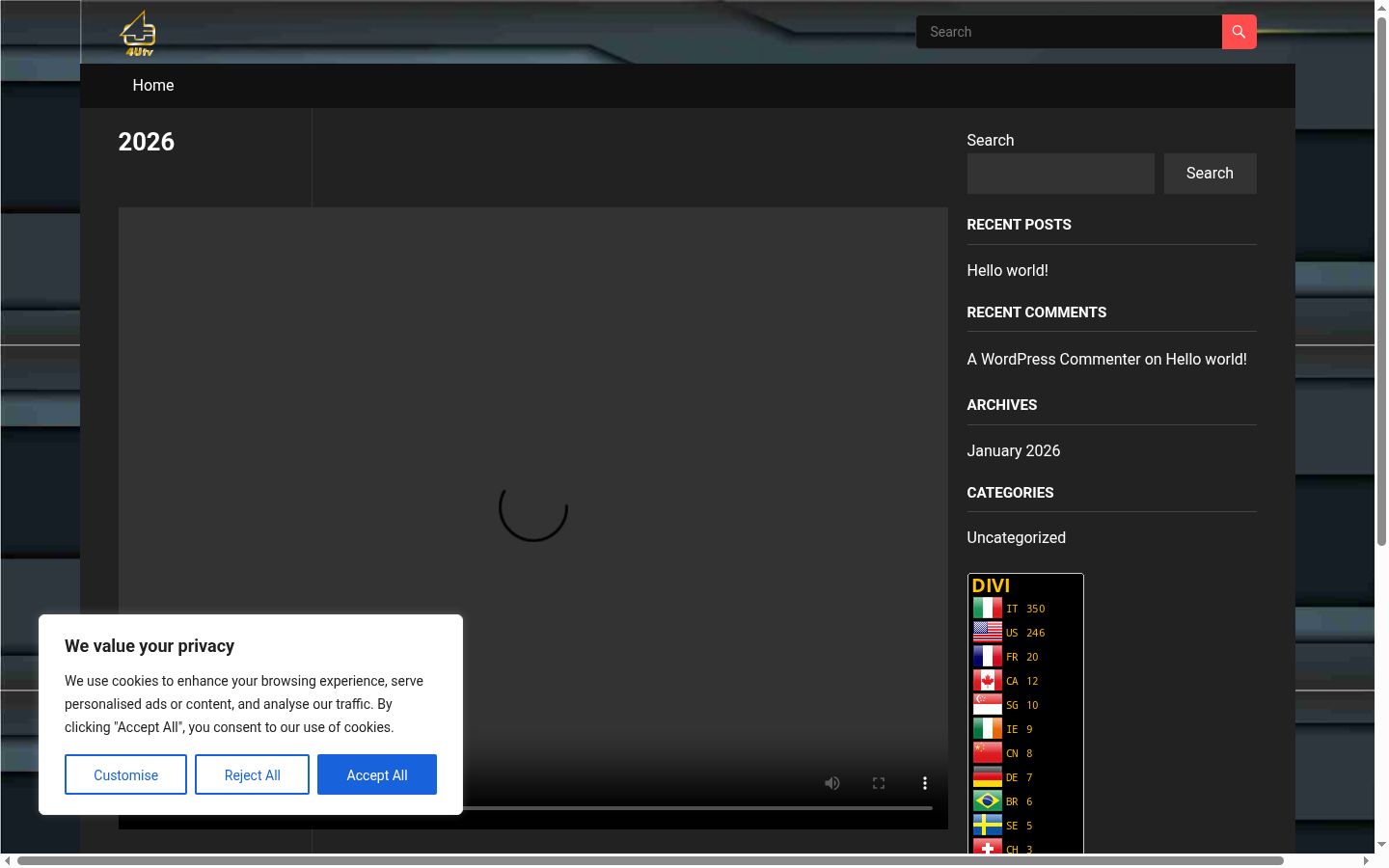The image size is (1389, 868).
Task: Click the Ireland flag in the visitor counter
Action: coord(988,729)
